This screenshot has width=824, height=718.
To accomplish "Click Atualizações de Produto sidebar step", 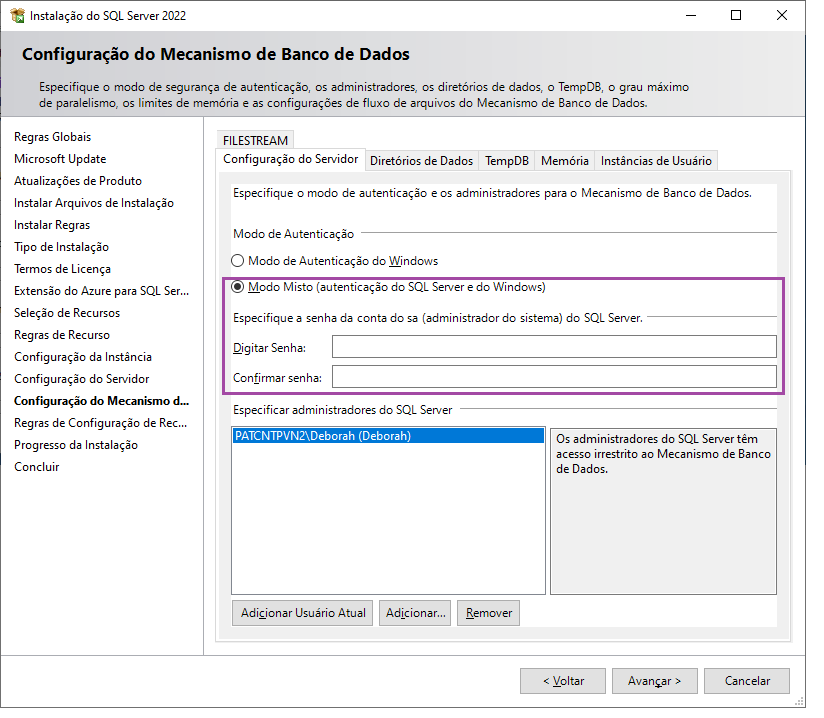I will point(78,181).
